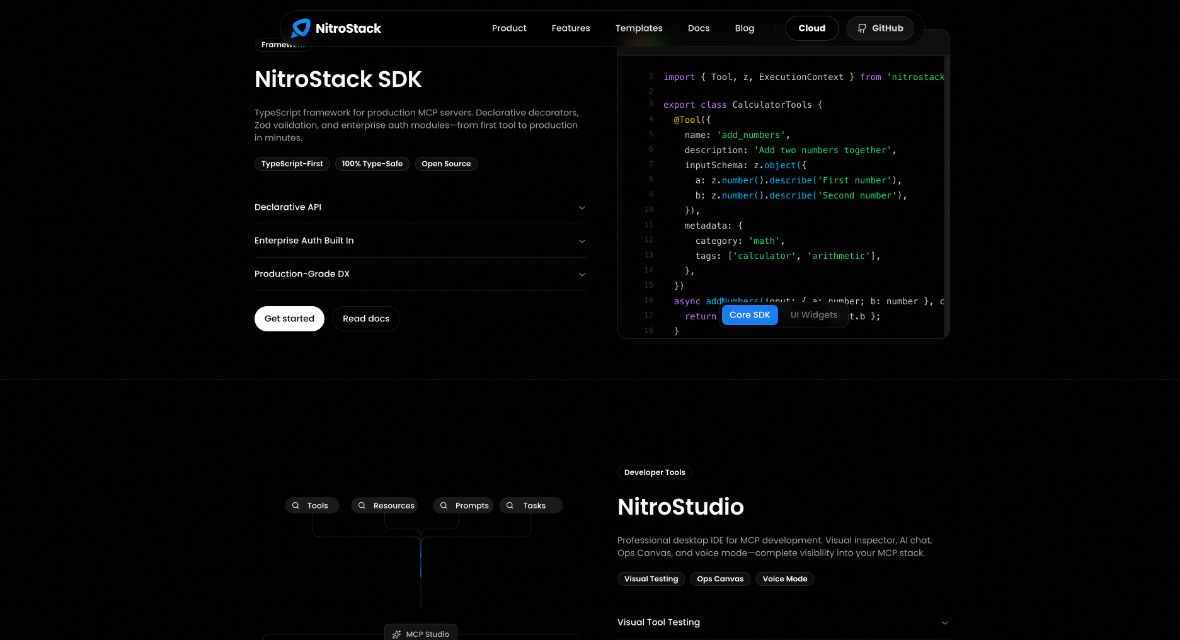Expand the Visual Tool Testing section
Screen dimensions: 1180x640
pos(783,622)
